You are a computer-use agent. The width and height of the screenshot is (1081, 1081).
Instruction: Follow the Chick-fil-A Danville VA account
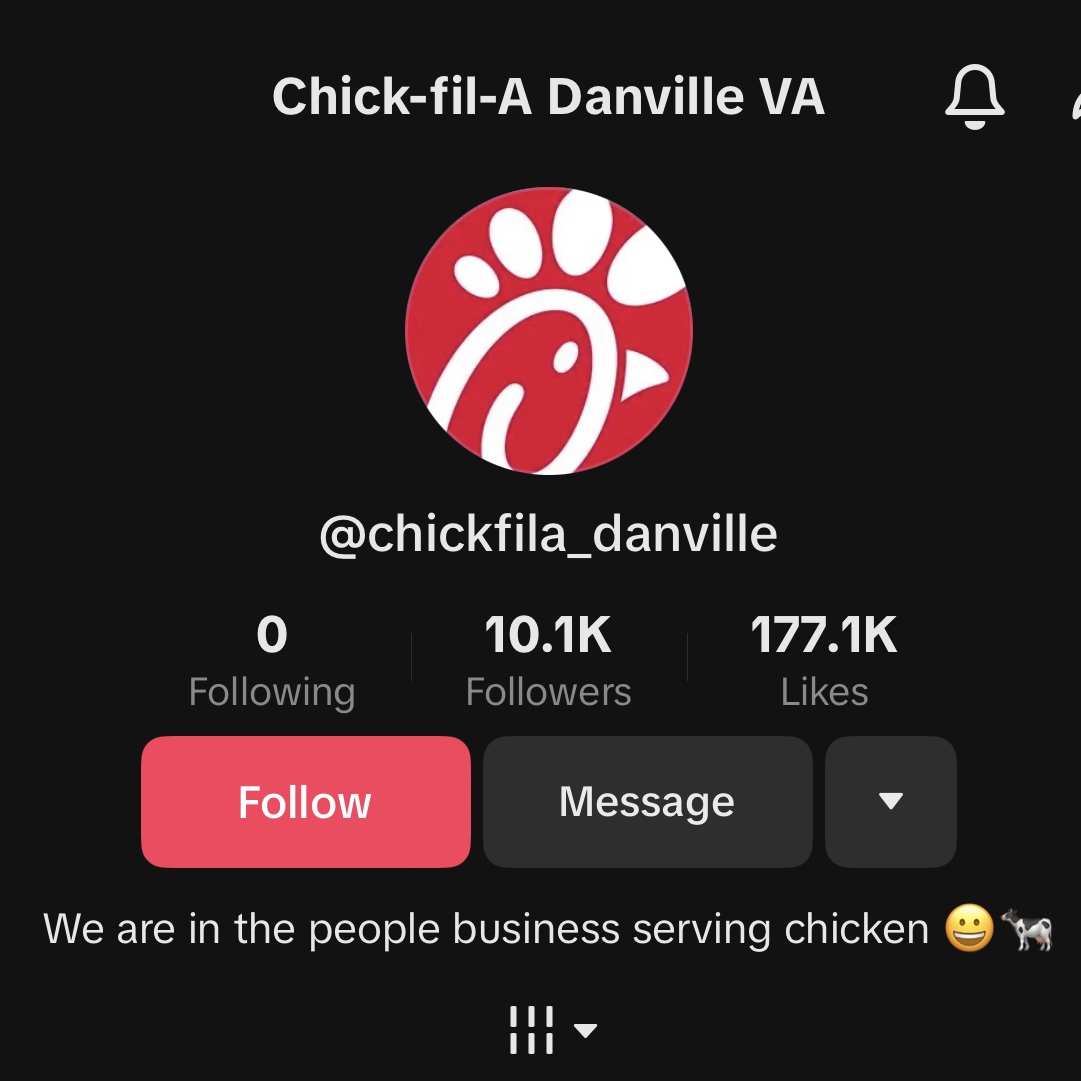pyautogui.click(x=305, y=801)
